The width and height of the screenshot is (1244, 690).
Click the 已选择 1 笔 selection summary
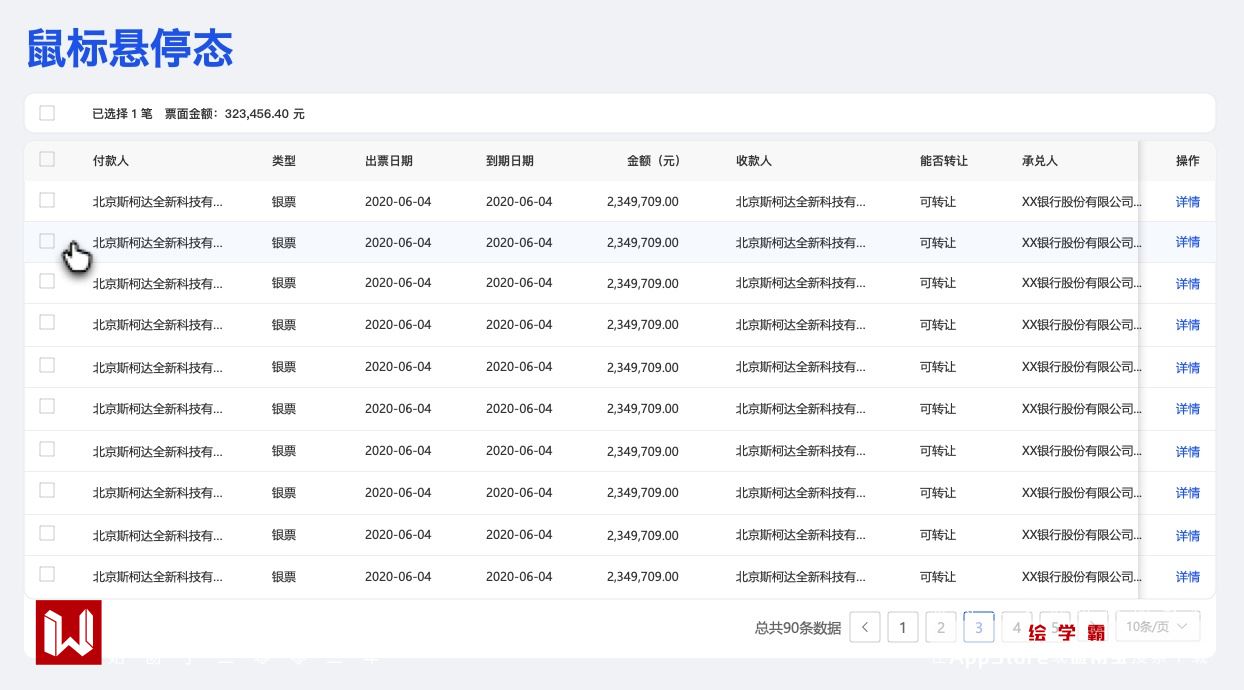pyautogui.click(x=122, y=114)
